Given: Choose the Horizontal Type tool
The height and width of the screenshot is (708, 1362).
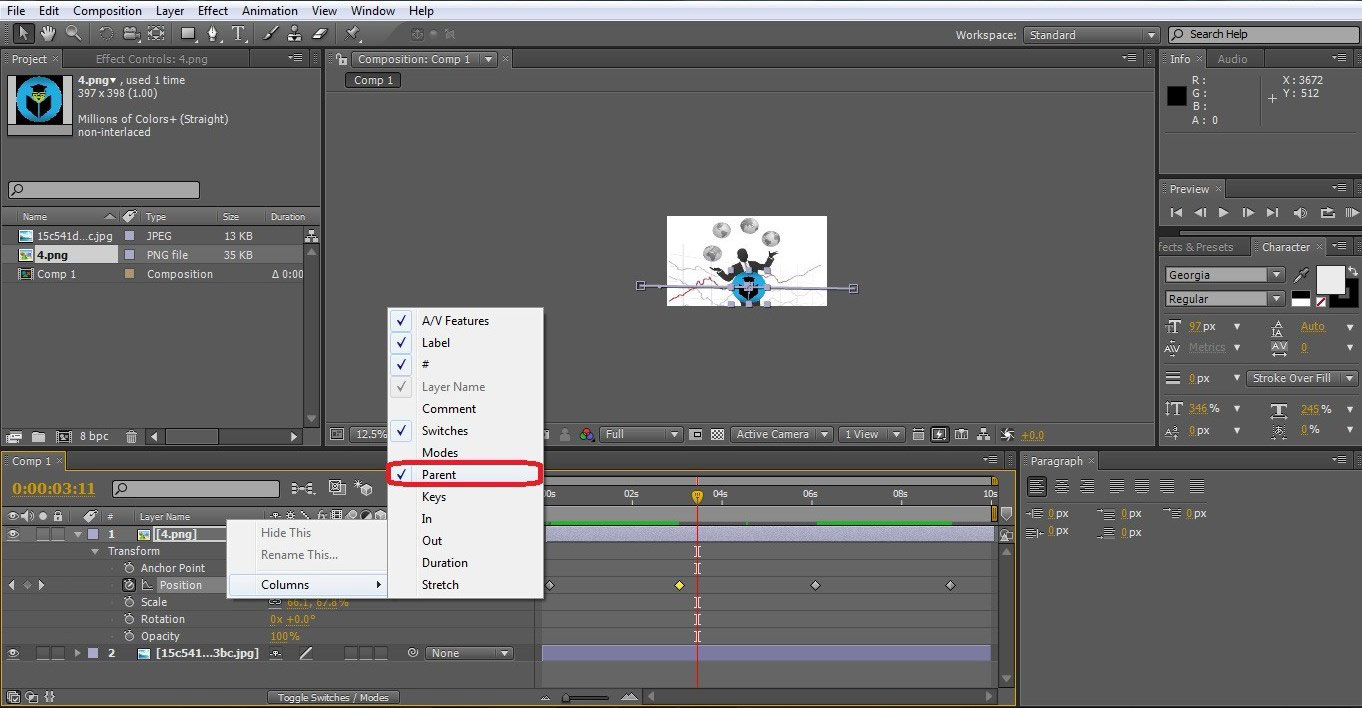Looking at the screenshot, I should click(239, 34).
